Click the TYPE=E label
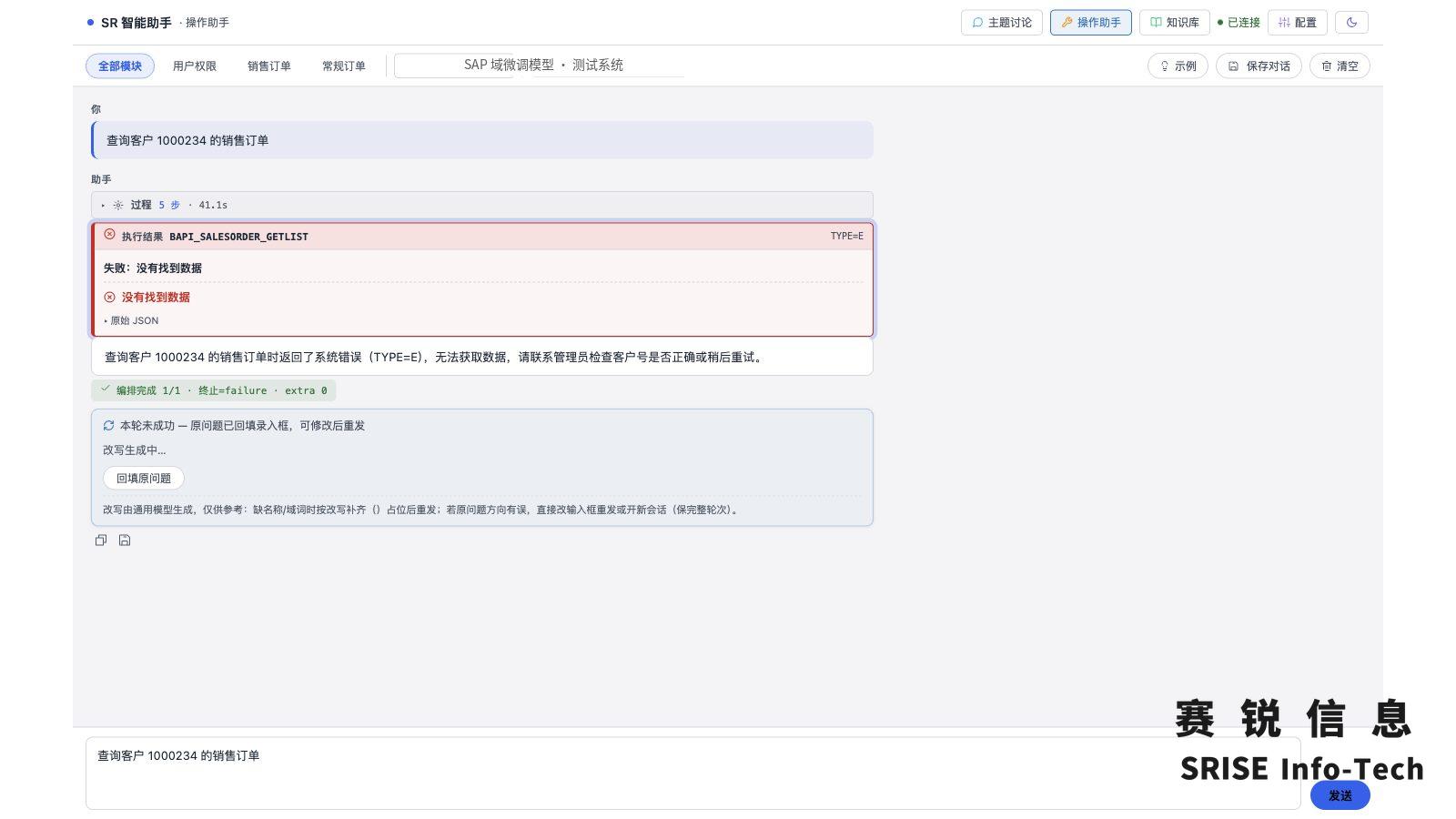The height and width of the screenshot is (819, 1456). [846, 237]
